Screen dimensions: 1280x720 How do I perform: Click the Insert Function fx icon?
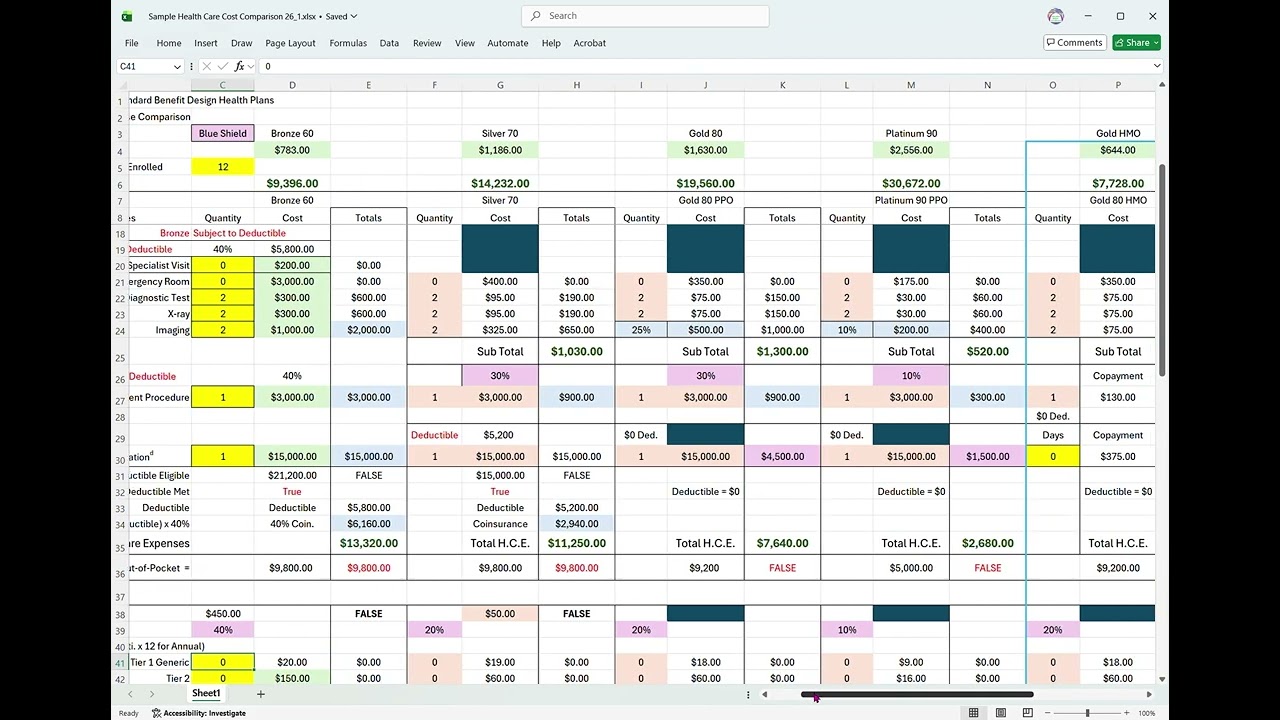coord(240,66)
